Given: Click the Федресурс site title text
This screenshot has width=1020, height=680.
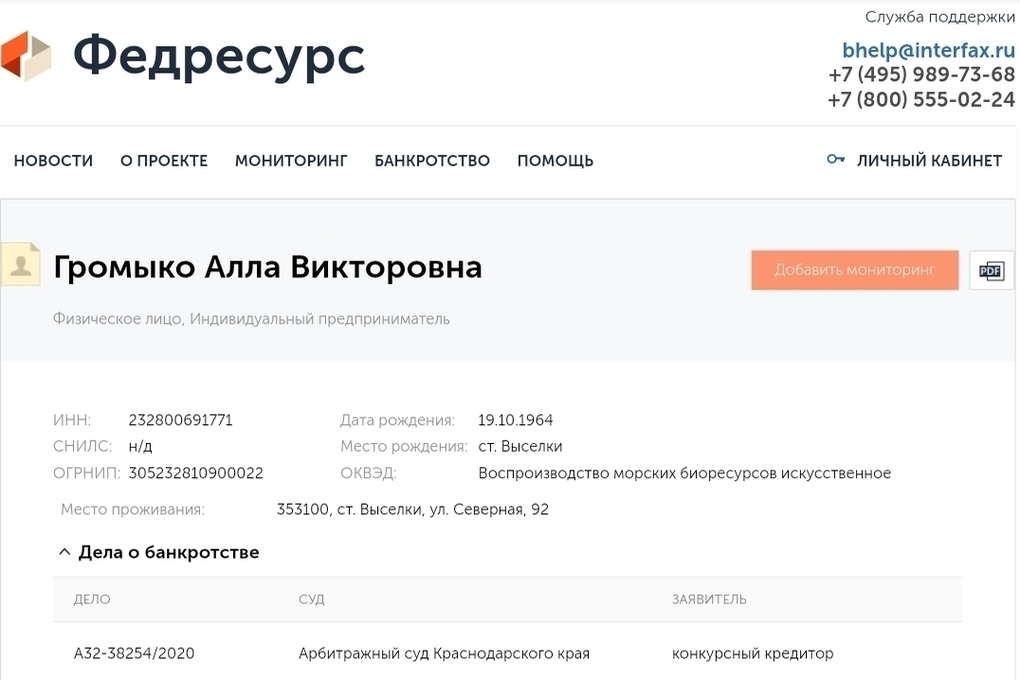Looking at the screenshot, I should click(219, 57).
